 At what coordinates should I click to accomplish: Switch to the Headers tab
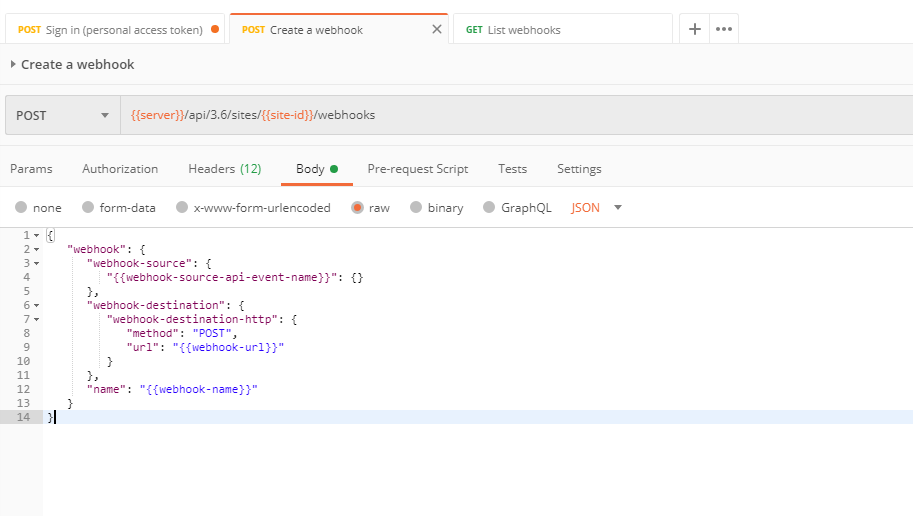[x=224, y=169]
